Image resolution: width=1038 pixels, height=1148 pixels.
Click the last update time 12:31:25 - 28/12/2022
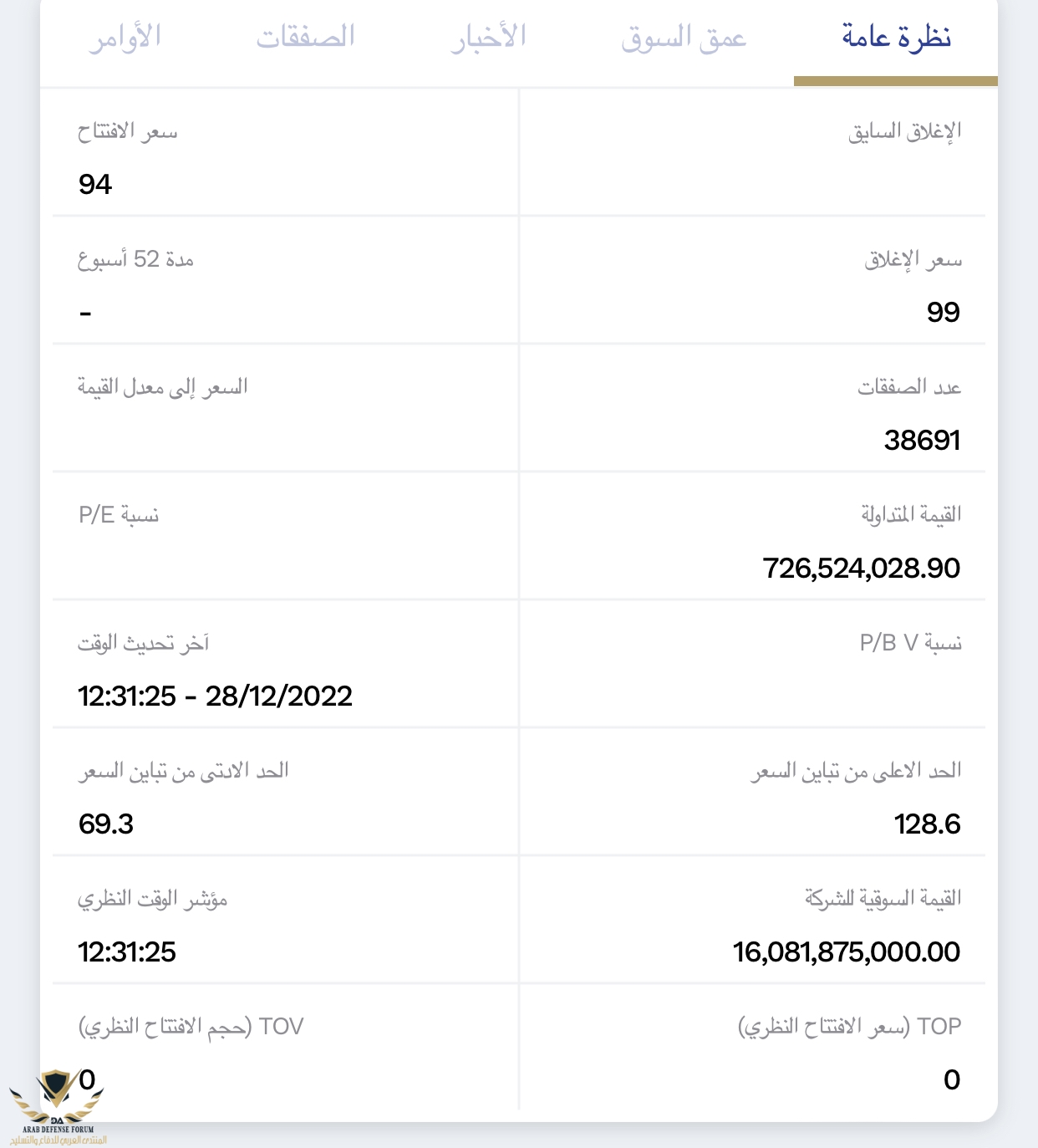(x=216, y=696)
